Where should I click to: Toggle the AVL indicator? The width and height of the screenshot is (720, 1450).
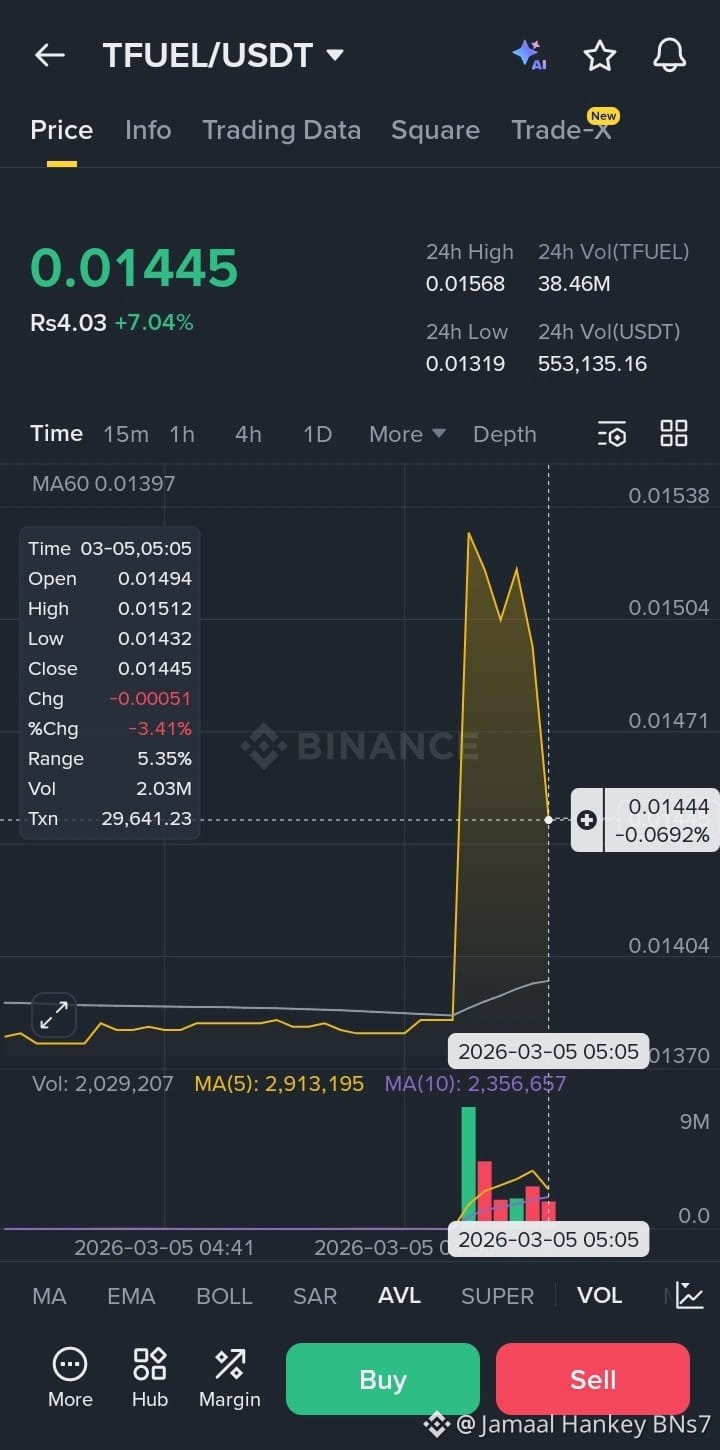coord(399,1295)
